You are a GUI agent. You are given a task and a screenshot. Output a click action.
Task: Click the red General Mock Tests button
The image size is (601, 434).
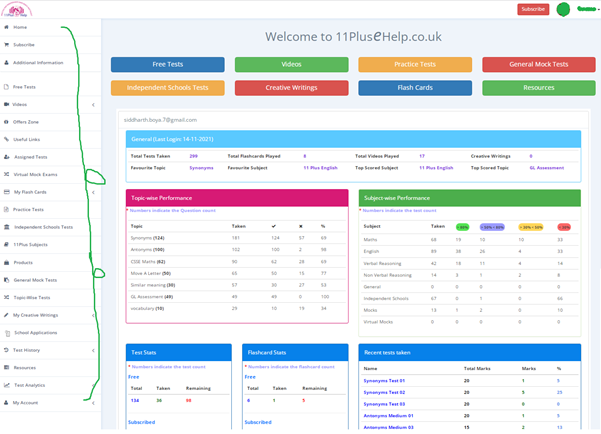pyautogui.click(x=539, y=64)
